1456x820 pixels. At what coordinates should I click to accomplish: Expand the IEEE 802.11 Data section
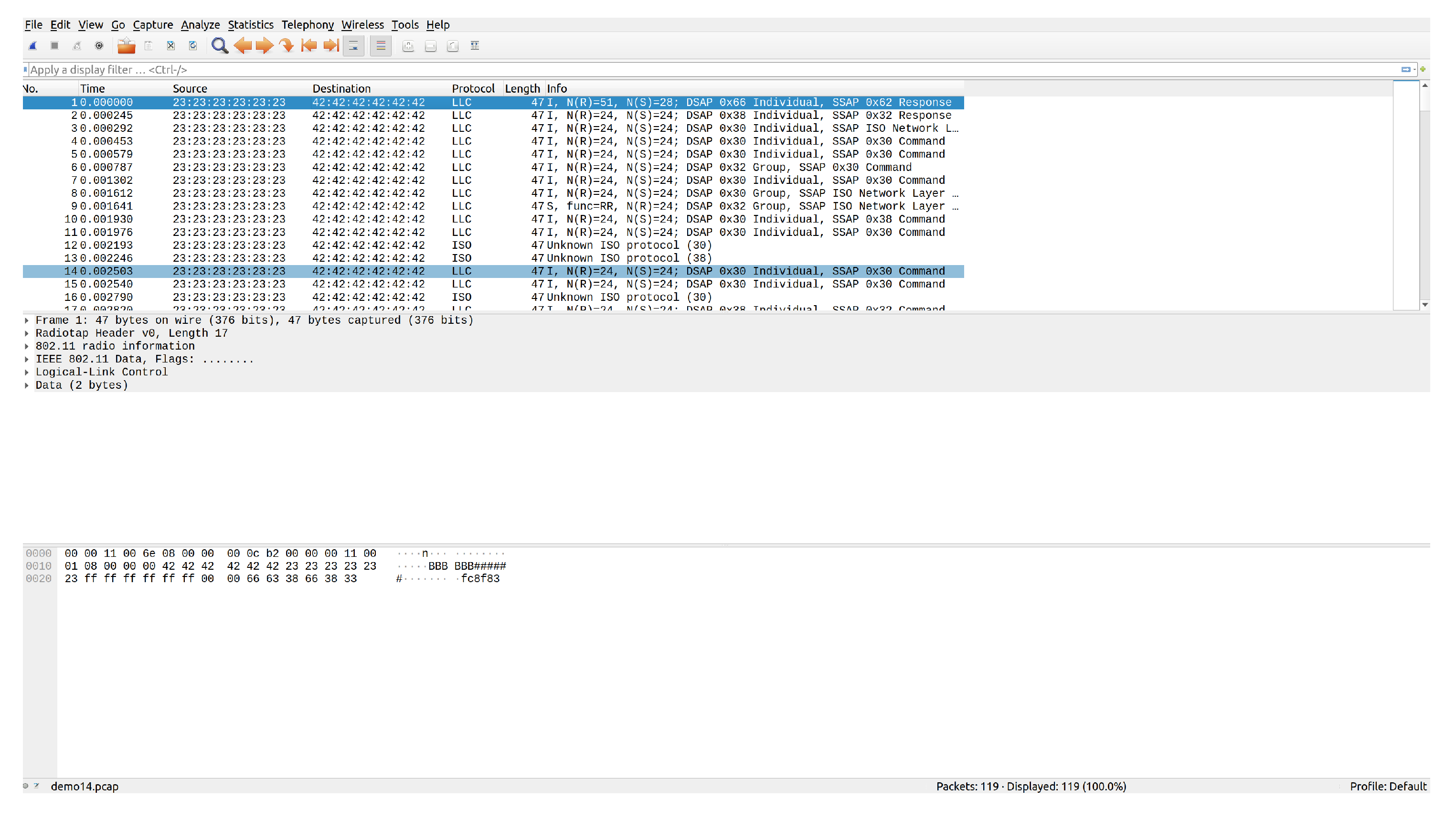pyautogui.click(x=27, y=359)
